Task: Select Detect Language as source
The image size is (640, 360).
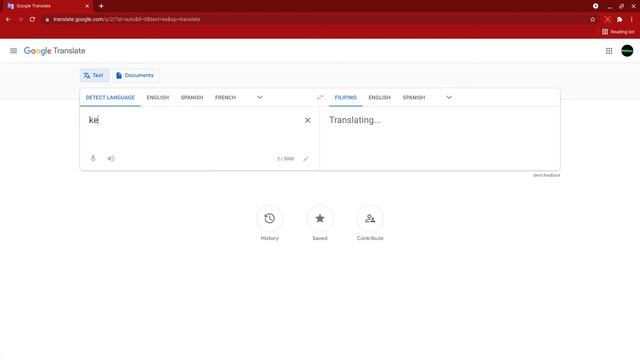Action: click(x=110, y=98)
